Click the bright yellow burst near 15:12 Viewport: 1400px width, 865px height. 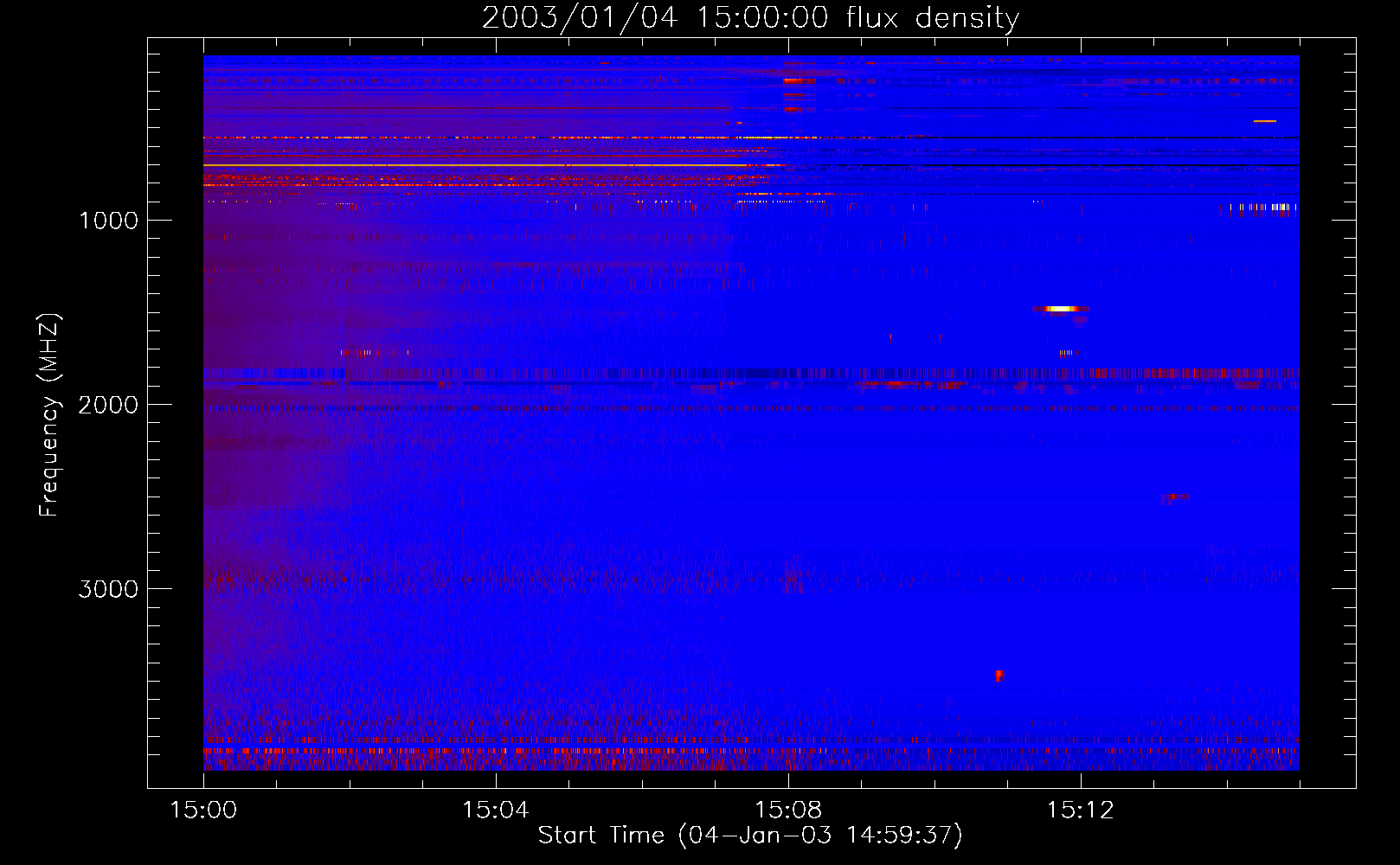[x=1061, y=308]
